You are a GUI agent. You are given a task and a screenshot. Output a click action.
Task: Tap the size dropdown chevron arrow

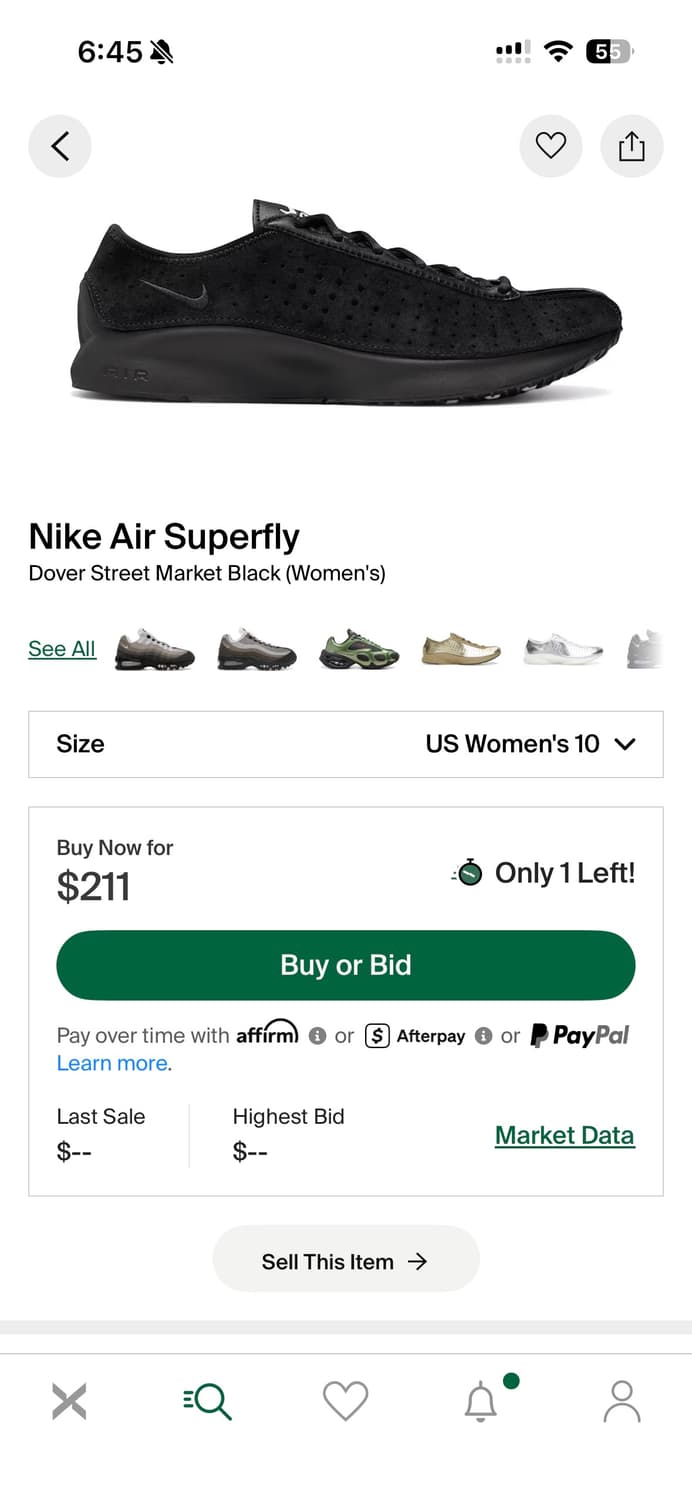[x=625, y=744]
